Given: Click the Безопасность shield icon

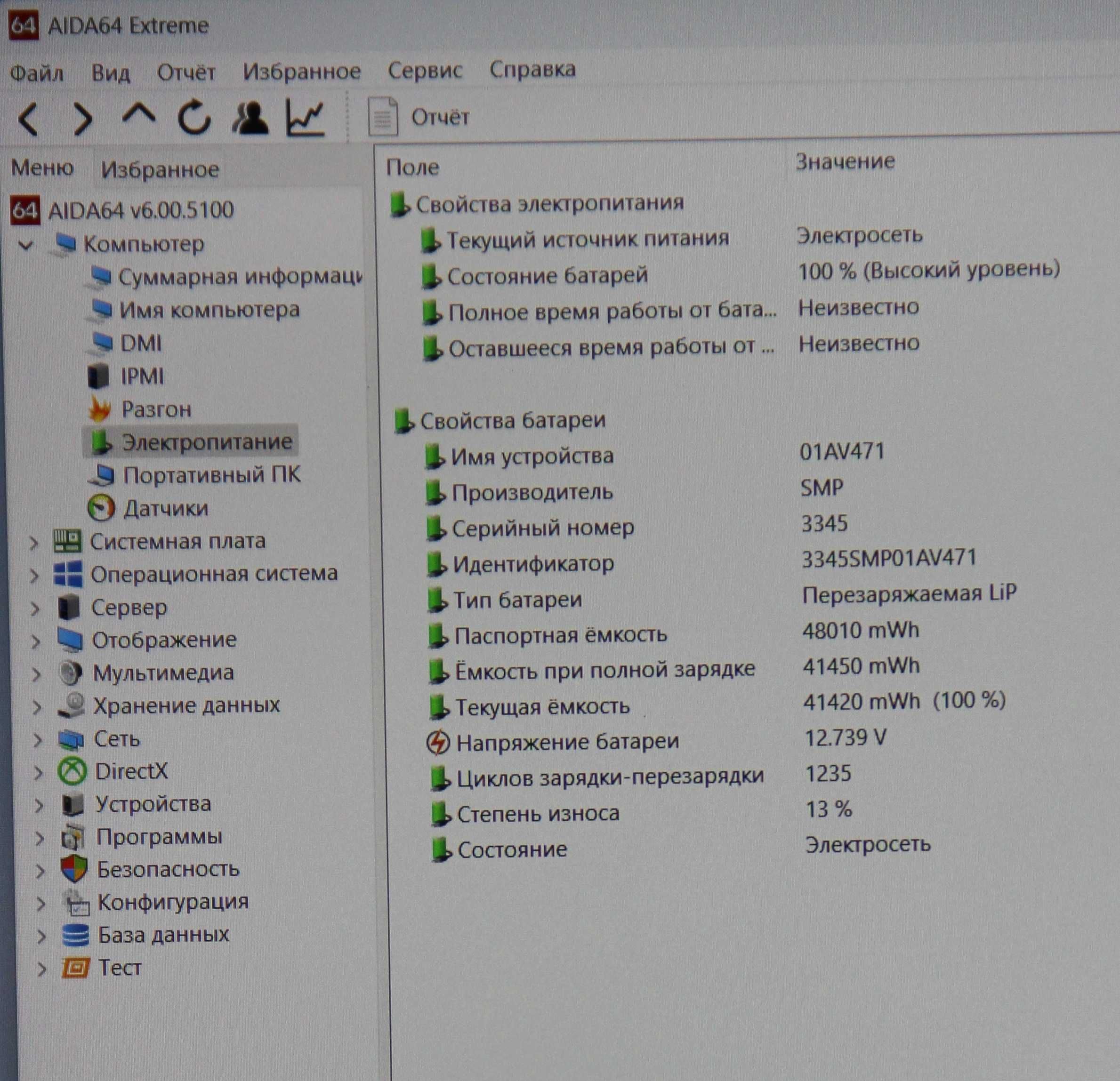Looking at the screenshot, I should pyautogui.click(x=74, y=869).
